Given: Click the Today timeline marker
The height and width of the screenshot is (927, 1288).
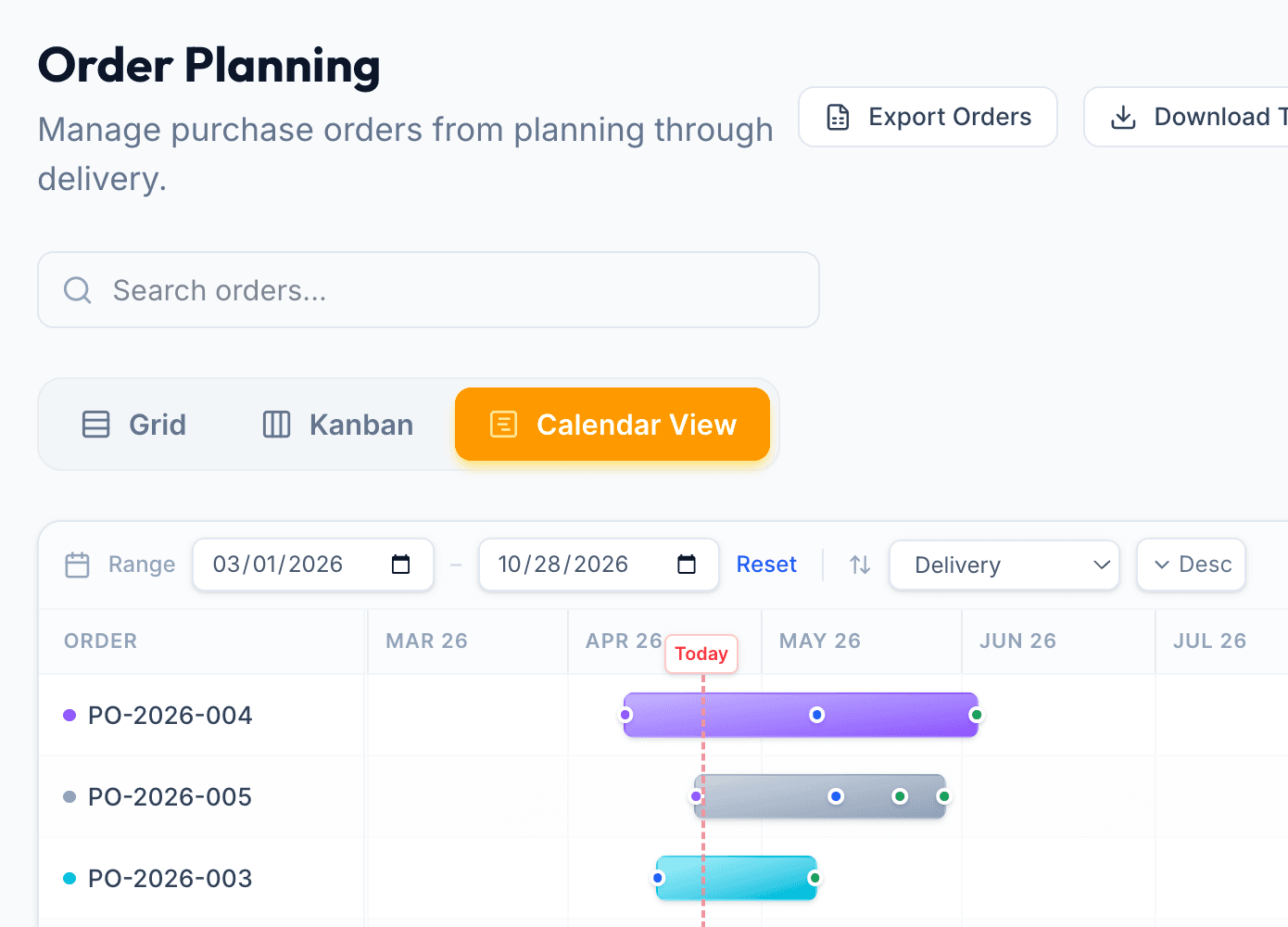Looking at the screenshot, I should pos(701,654).
